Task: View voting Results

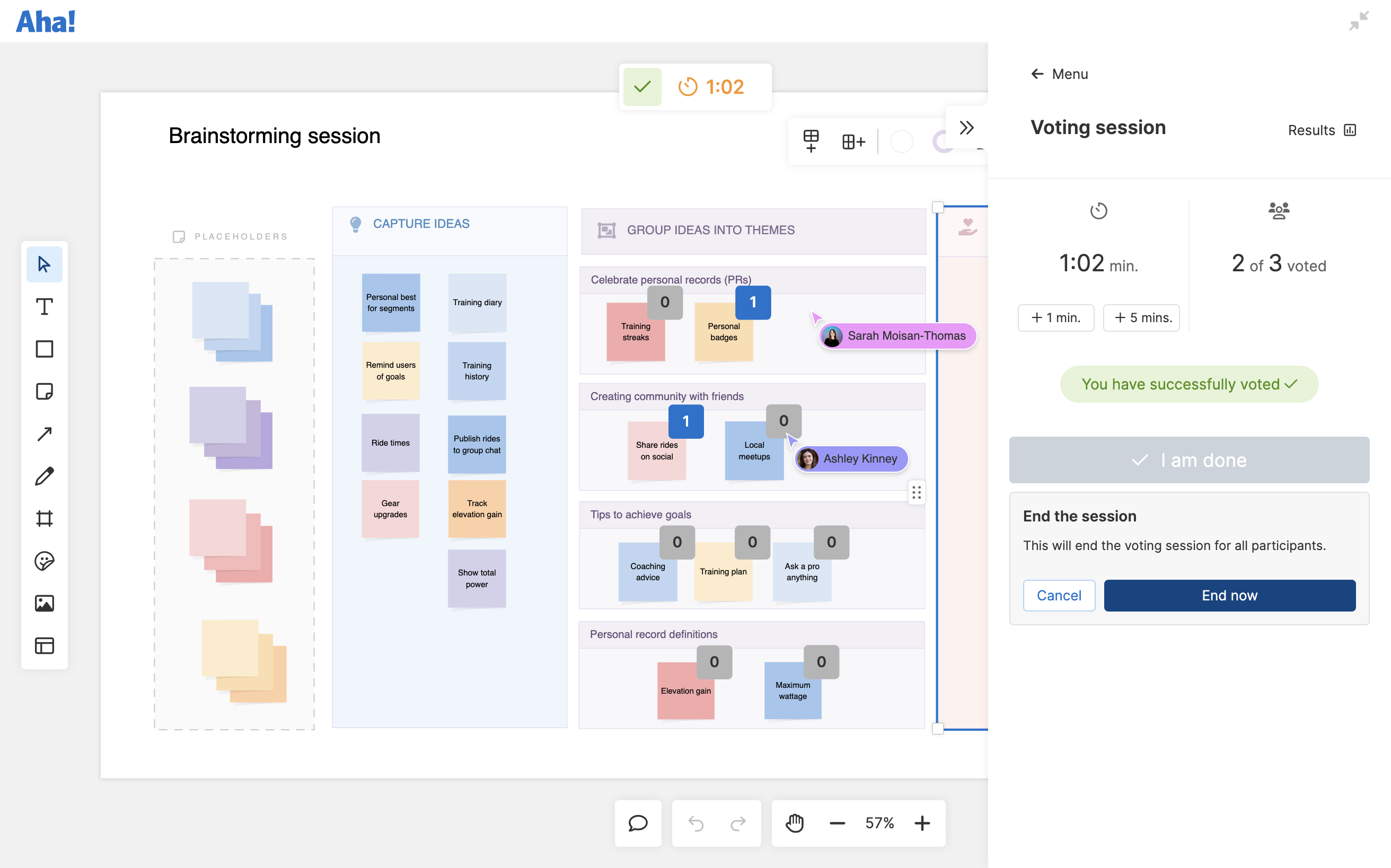Action: 1321,130
